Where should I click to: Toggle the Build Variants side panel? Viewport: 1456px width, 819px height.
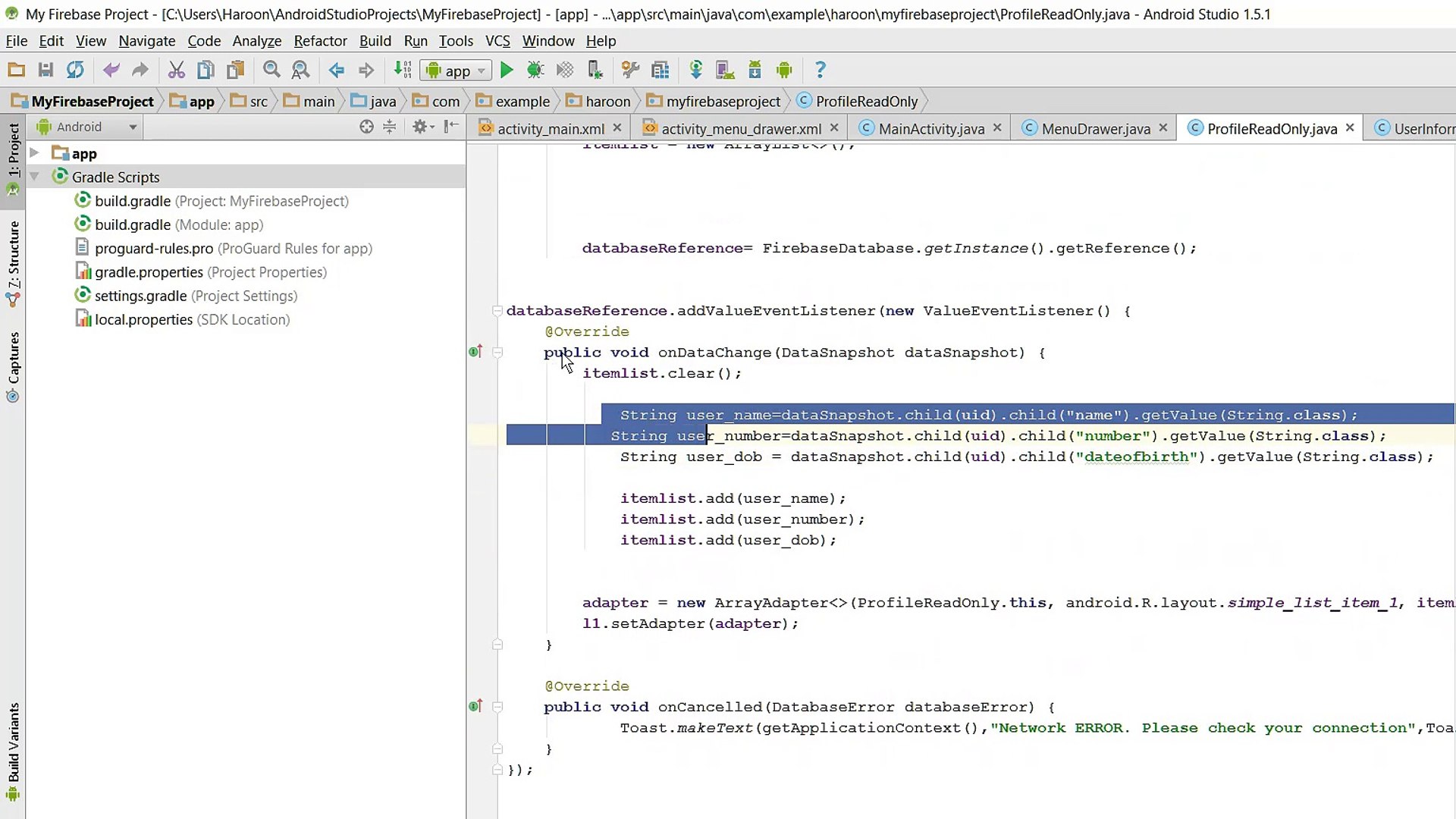pos(13,743)
